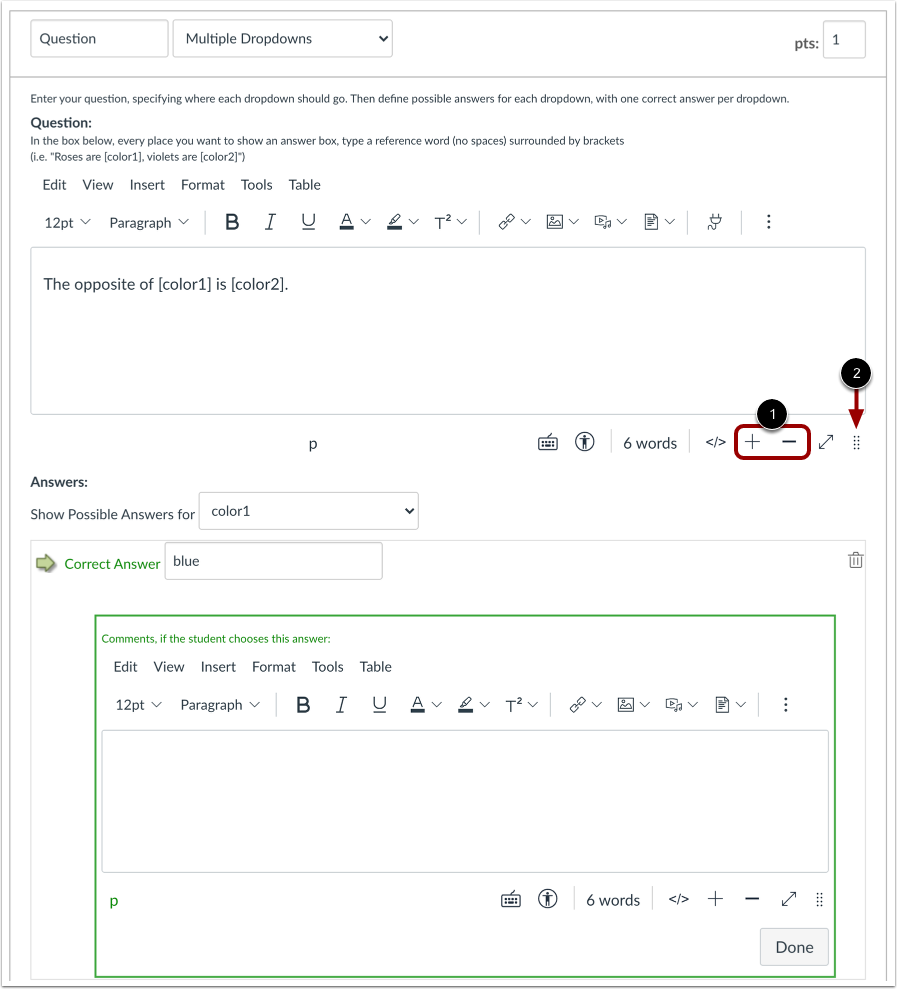Apply superscript formatting
The image size is (897, 989).
point(444,221)
